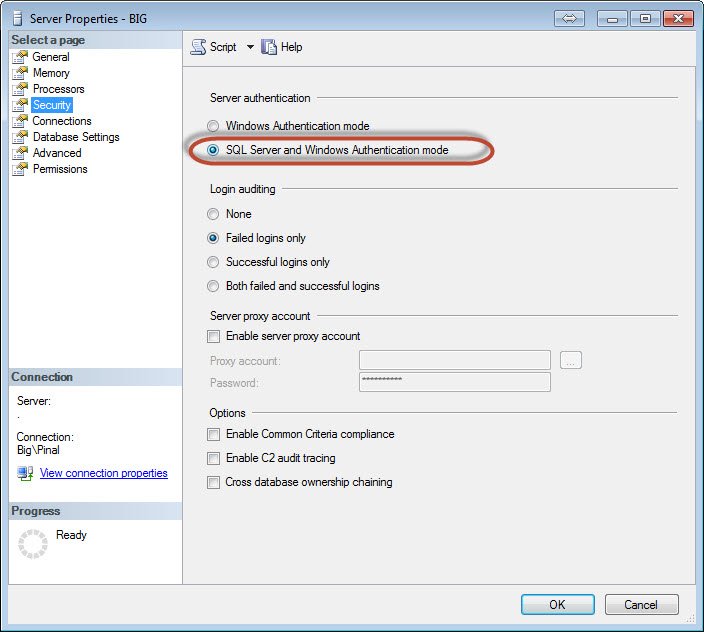Enable C2 audit tracing
The image size is (704, 632).
coord(214,458)
